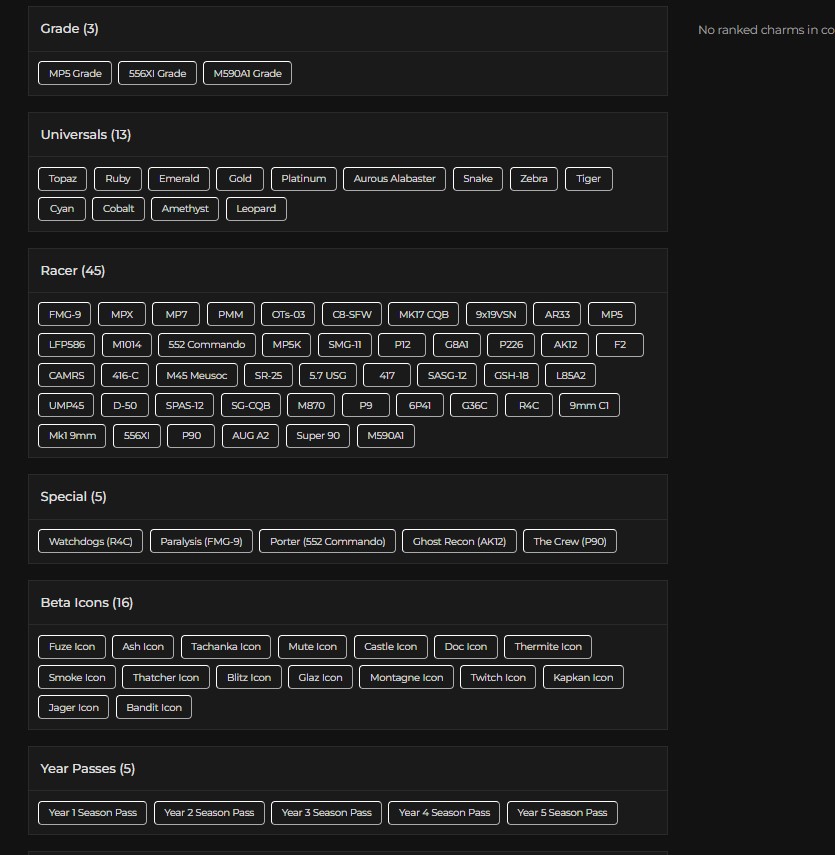
Task: Select the Mk1 9mm Racer chip
Action: click(x=72, y=436)
